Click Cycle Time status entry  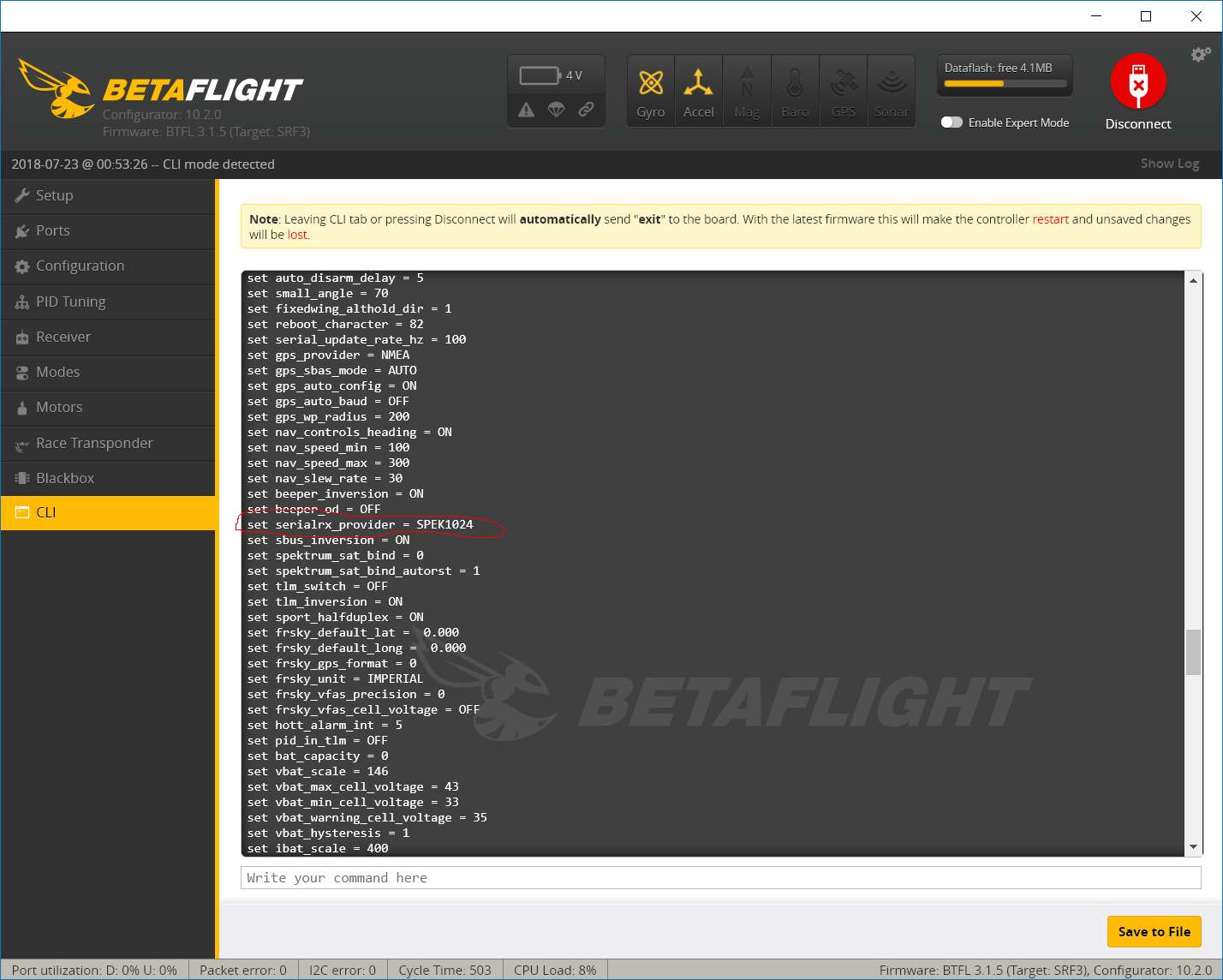pyautogui.click(x=444, y=970)
